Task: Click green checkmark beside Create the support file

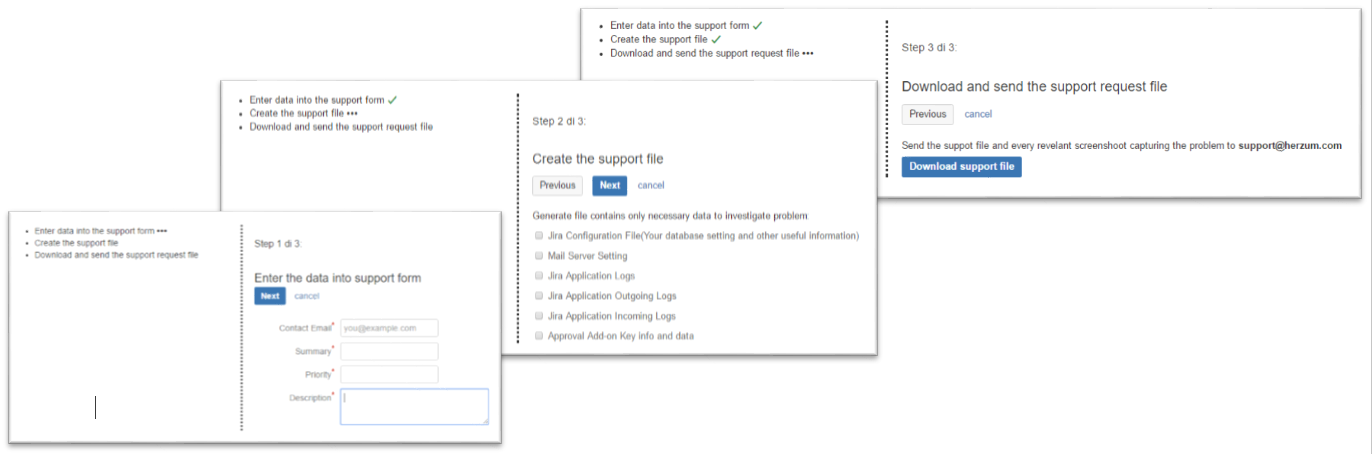Action: click(x=716, y=39)
